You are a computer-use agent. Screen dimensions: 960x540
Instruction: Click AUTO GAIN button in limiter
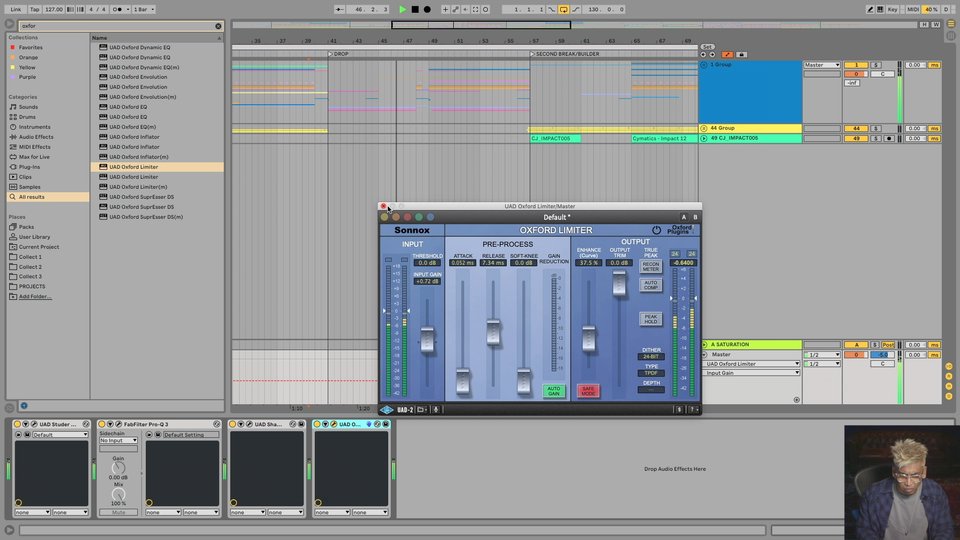[553, 391]
